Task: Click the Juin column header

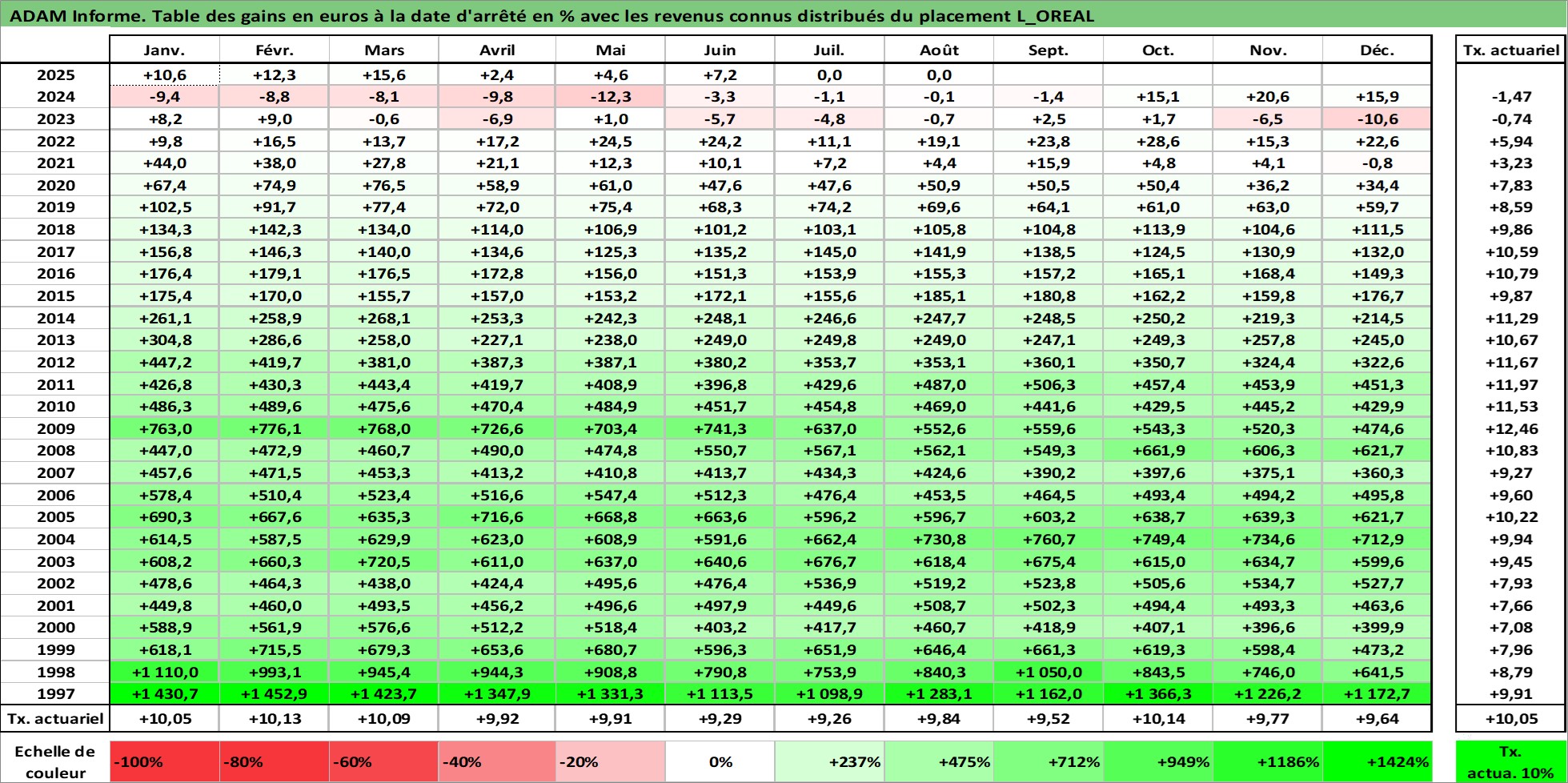Action: point(720,50)
